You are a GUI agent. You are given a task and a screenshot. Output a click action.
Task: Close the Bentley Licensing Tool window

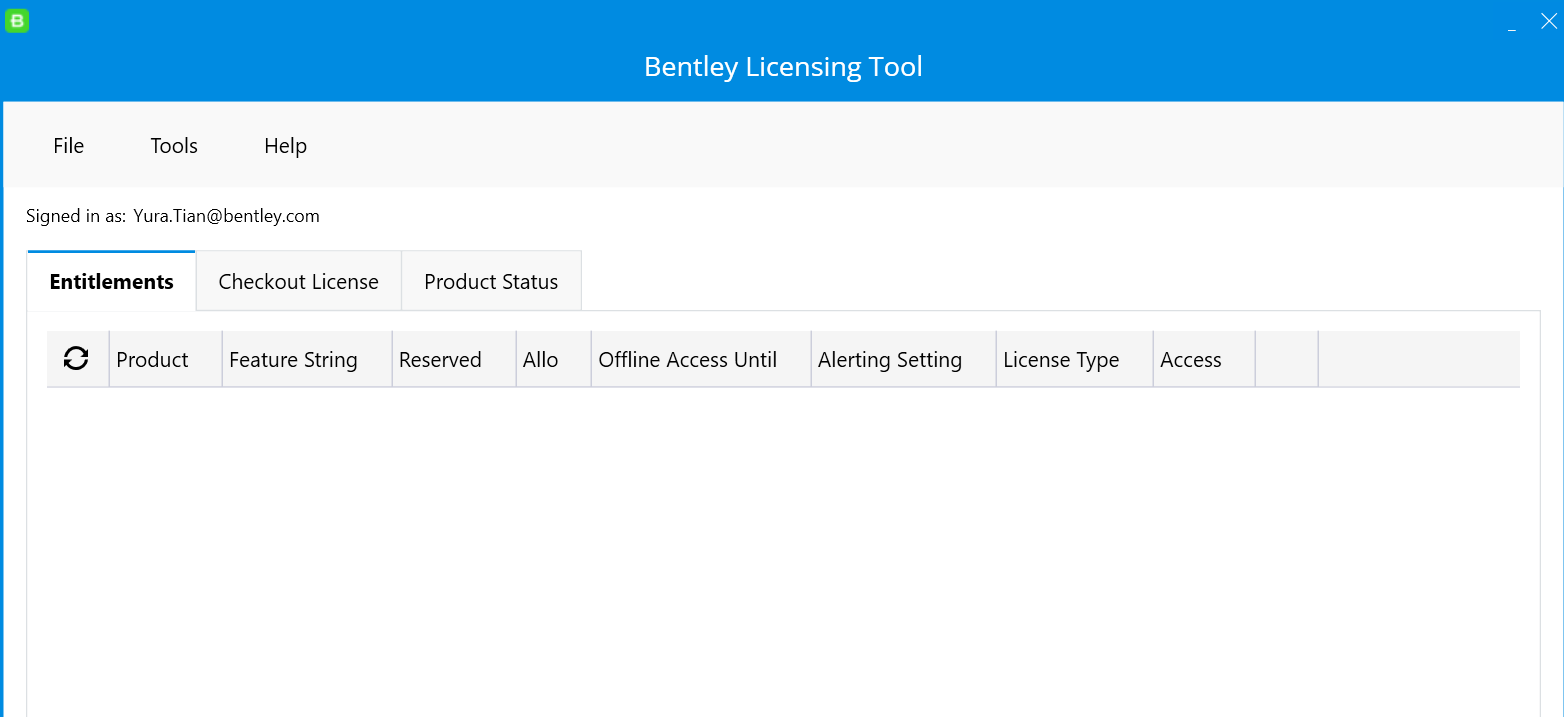coord(1548,22)
